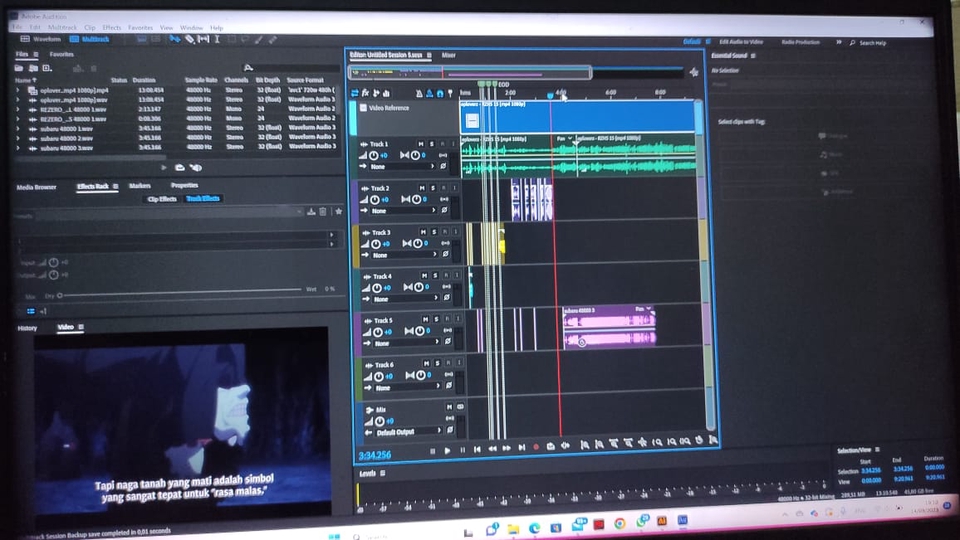This screenshot has width=960, height=540.
Task: Open the Effects menu
Action: click(x=111, y=28)
